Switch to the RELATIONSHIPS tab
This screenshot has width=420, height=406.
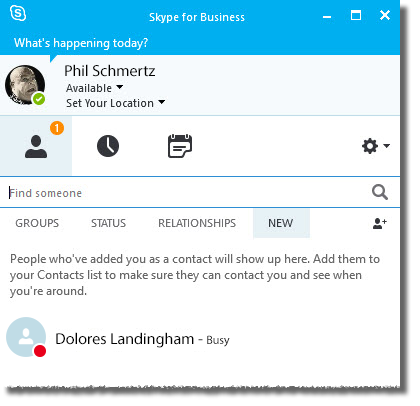pos(197,223)
